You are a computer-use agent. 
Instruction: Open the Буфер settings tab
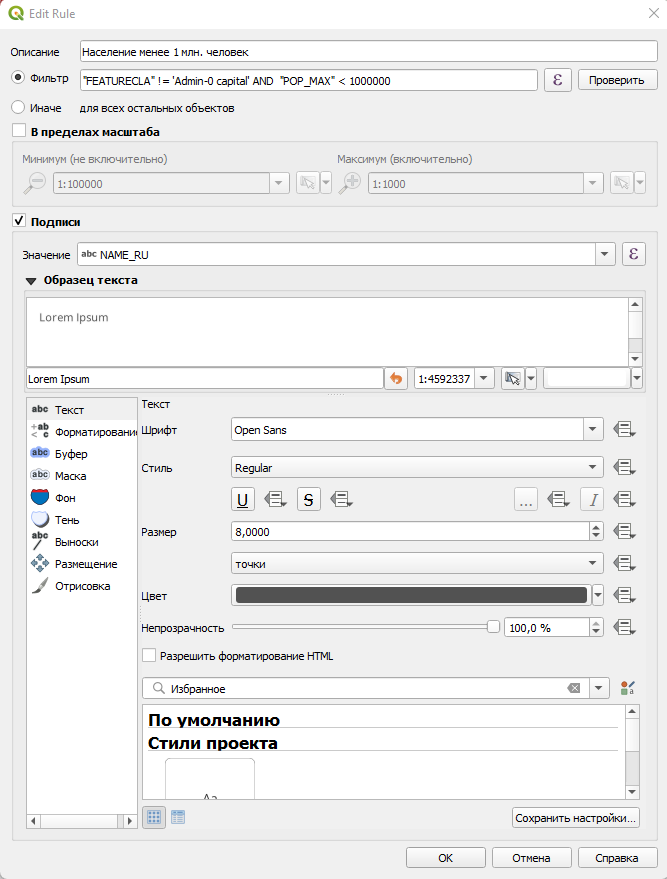coord(82,454)
